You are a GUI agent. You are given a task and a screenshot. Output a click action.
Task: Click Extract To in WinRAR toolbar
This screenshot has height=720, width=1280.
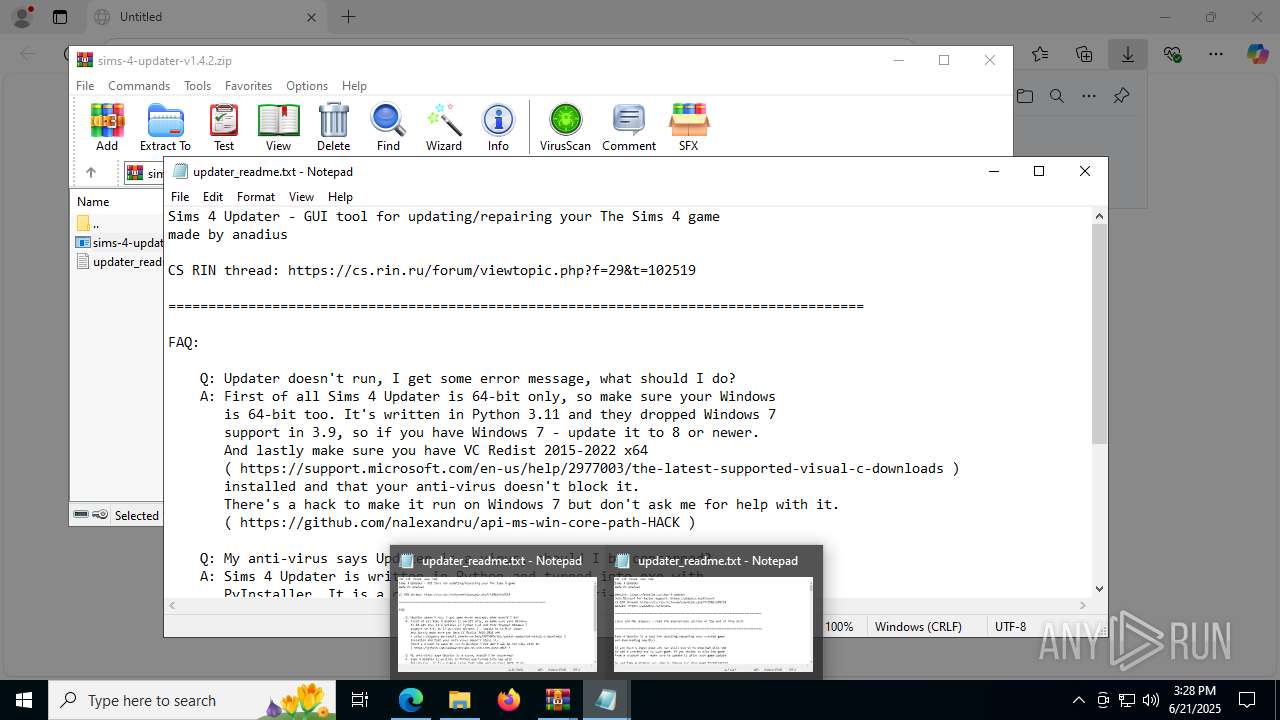[x=165, y=127]
